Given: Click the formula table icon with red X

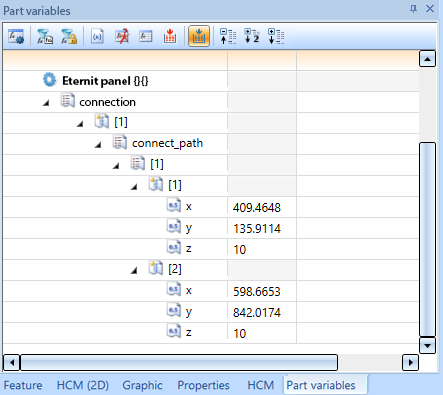Looking at the screenshot, I should click(122, 36).
